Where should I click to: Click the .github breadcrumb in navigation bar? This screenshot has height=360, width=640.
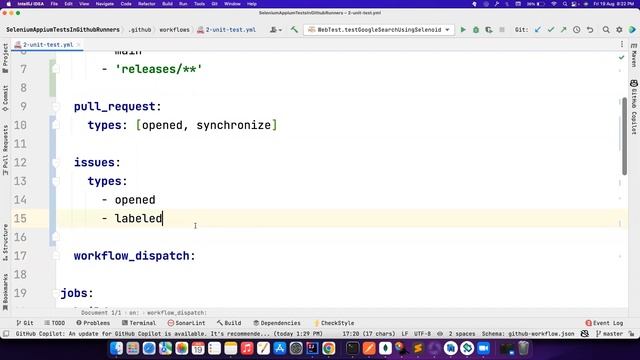pos(140,30)
